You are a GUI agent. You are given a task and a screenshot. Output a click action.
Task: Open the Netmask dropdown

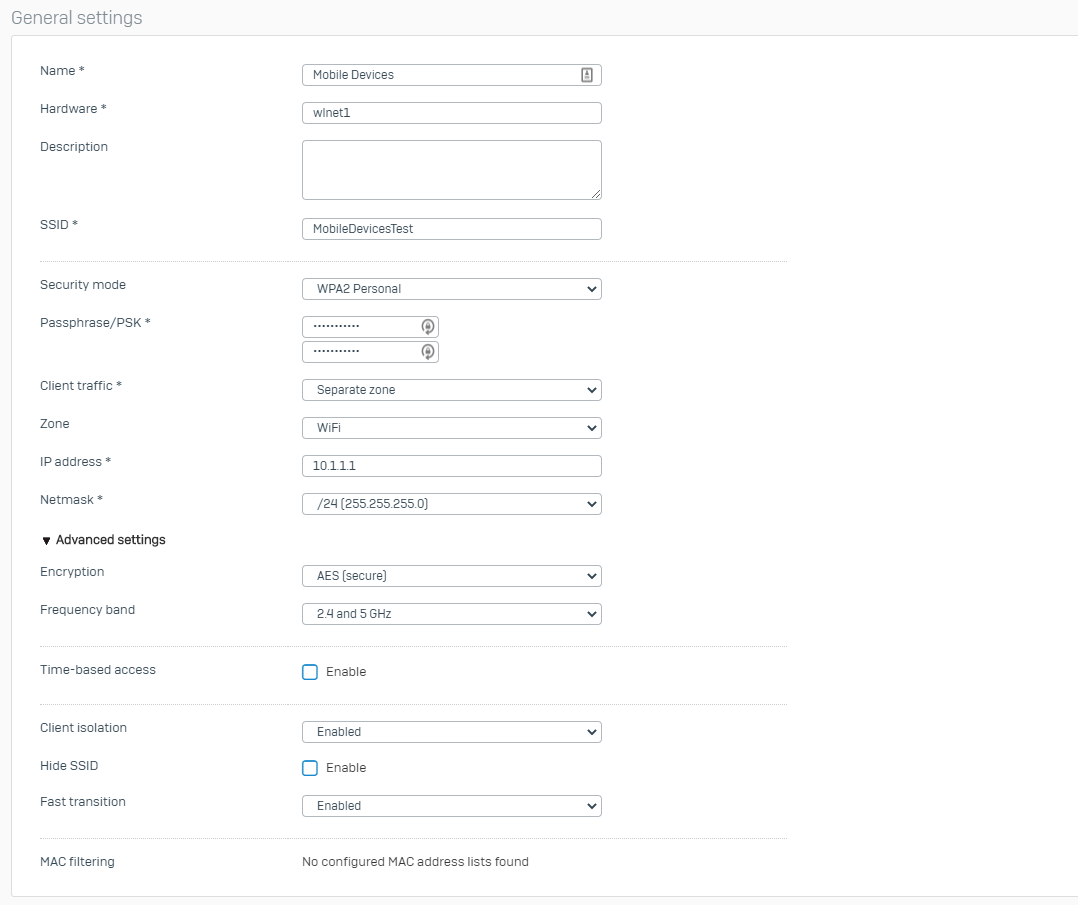[x=451, y=503]
